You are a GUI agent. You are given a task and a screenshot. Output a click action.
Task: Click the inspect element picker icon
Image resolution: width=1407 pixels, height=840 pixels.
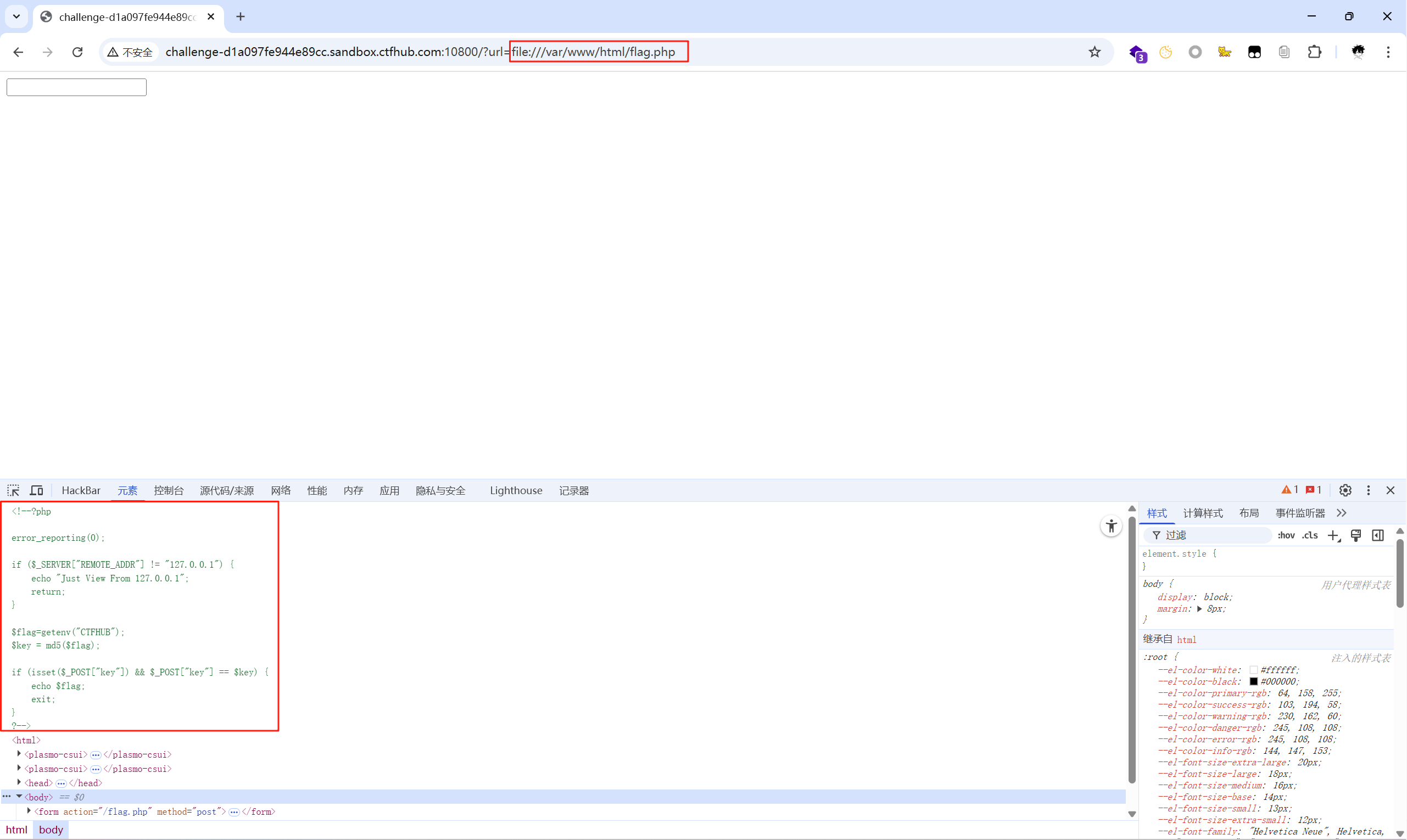(13, 490)
